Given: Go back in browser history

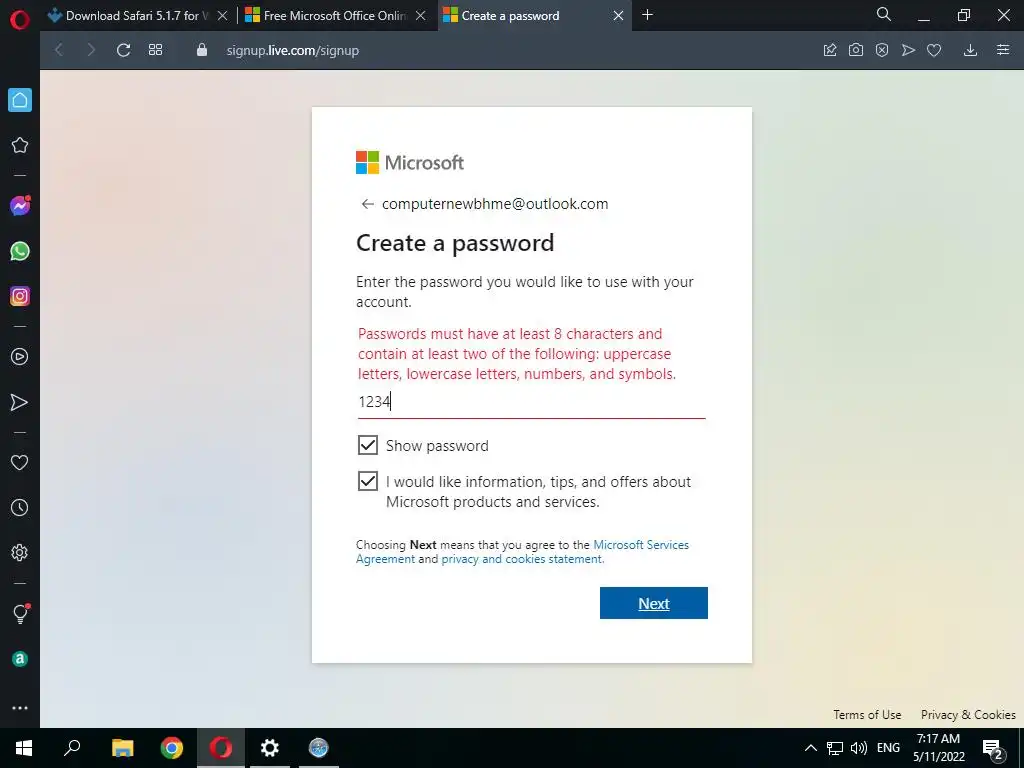Looking at the screenshot, I should pyautogui.click(x=59, y=50).
